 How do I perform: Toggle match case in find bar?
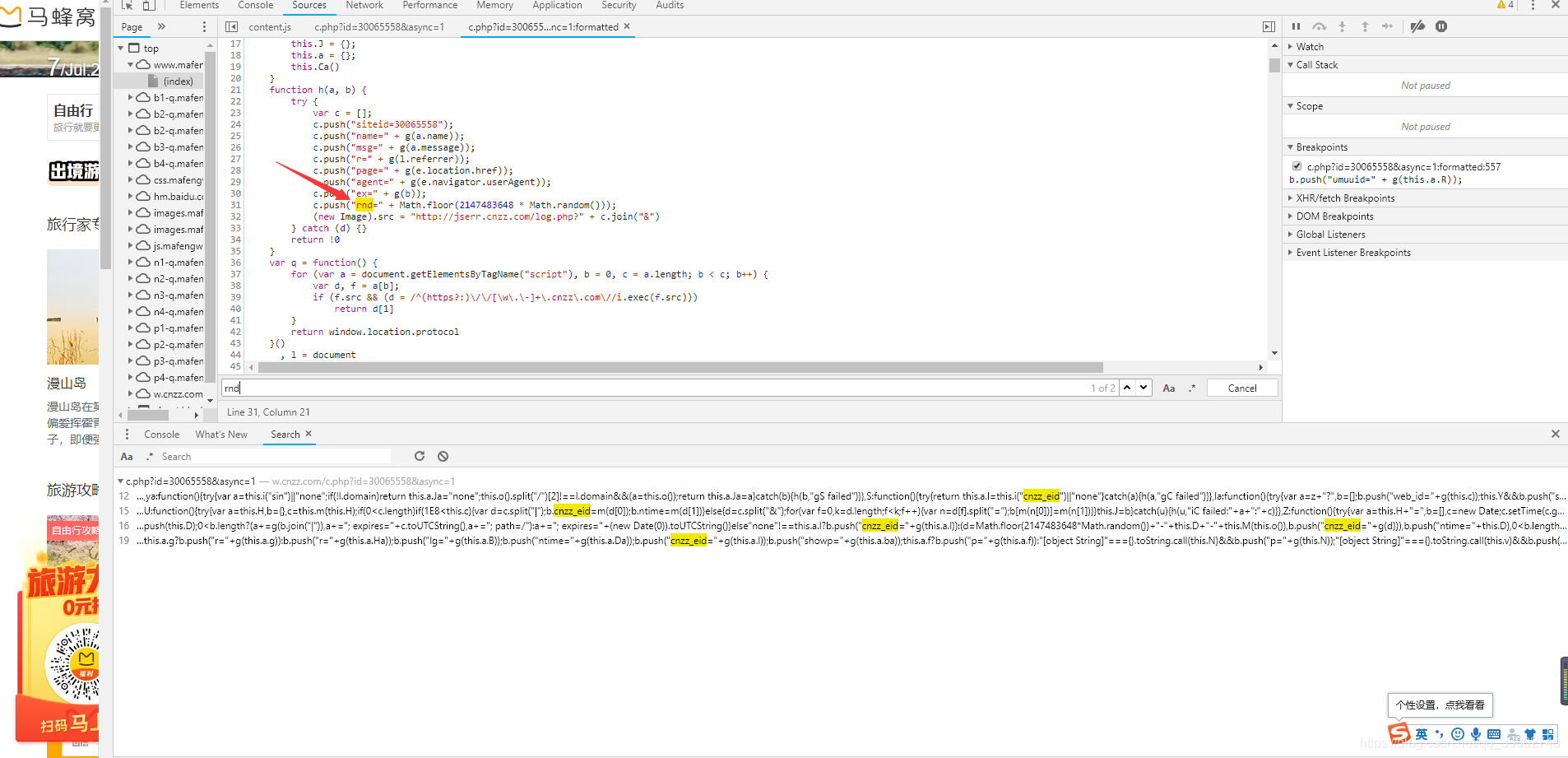pyautogui.click(x=1169, y=388)
